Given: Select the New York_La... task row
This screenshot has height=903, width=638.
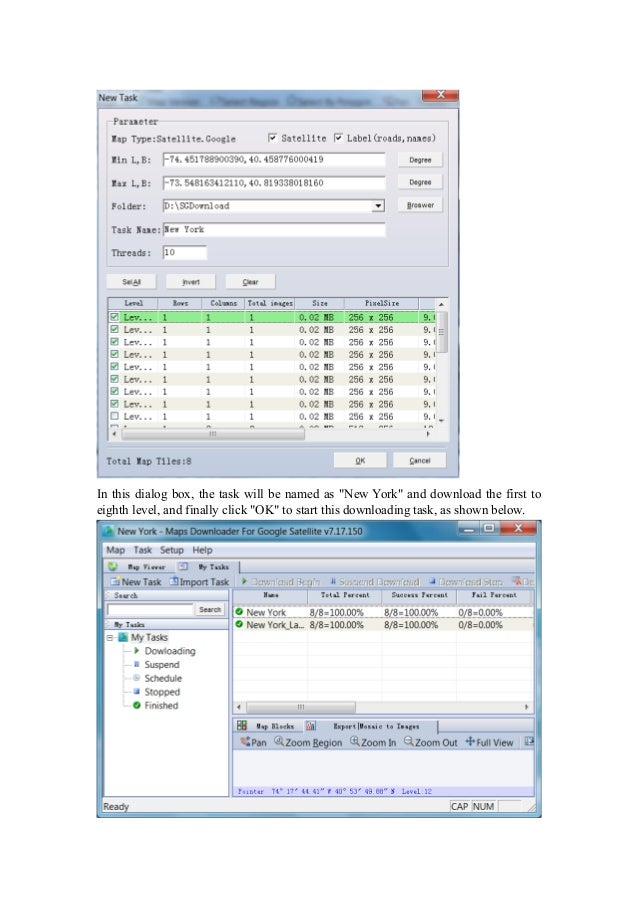Looking at the screenshot, I should tap(382, 624).
